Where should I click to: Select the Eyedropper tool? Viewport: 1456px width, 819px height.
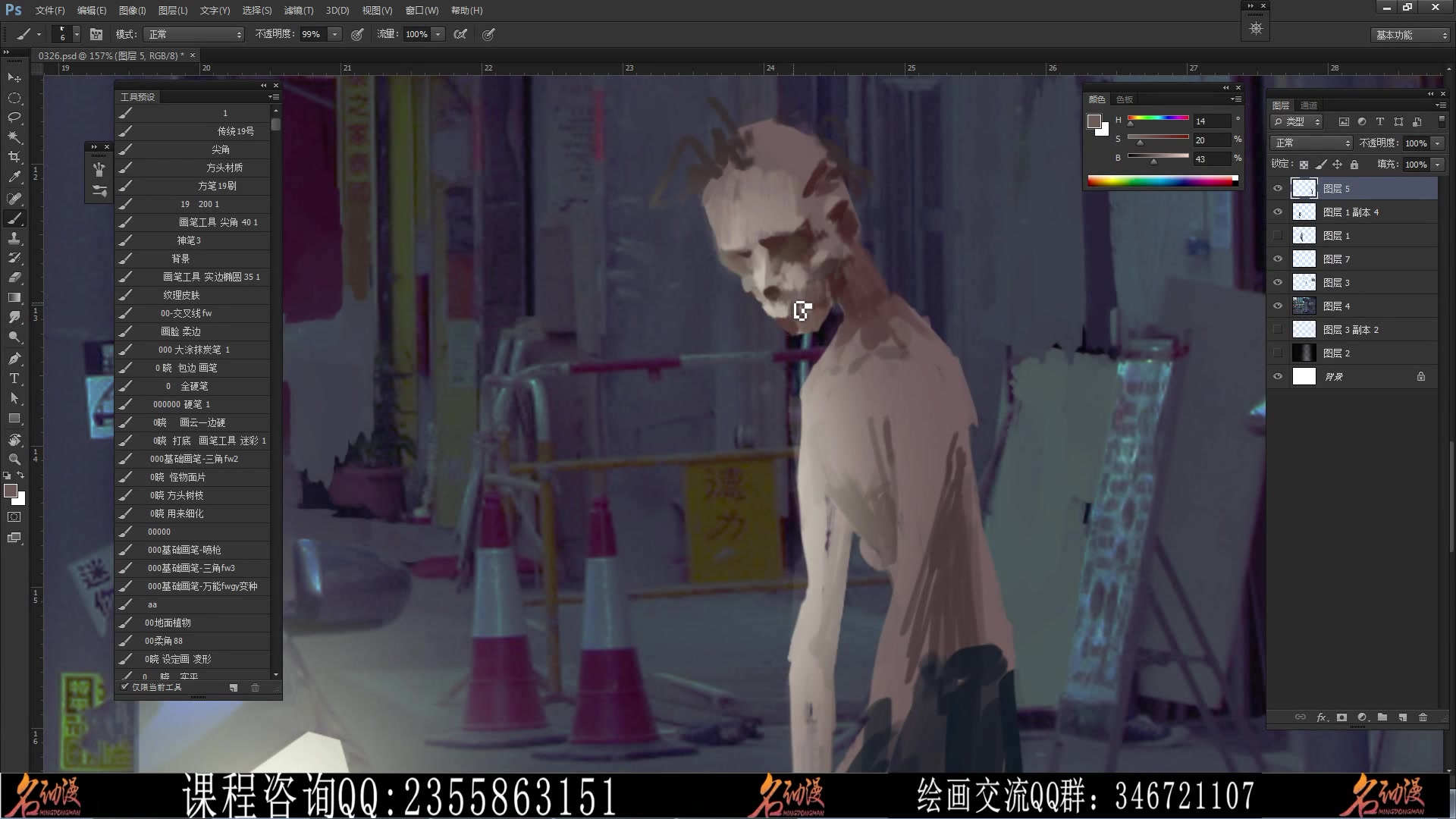click(14, 177)
